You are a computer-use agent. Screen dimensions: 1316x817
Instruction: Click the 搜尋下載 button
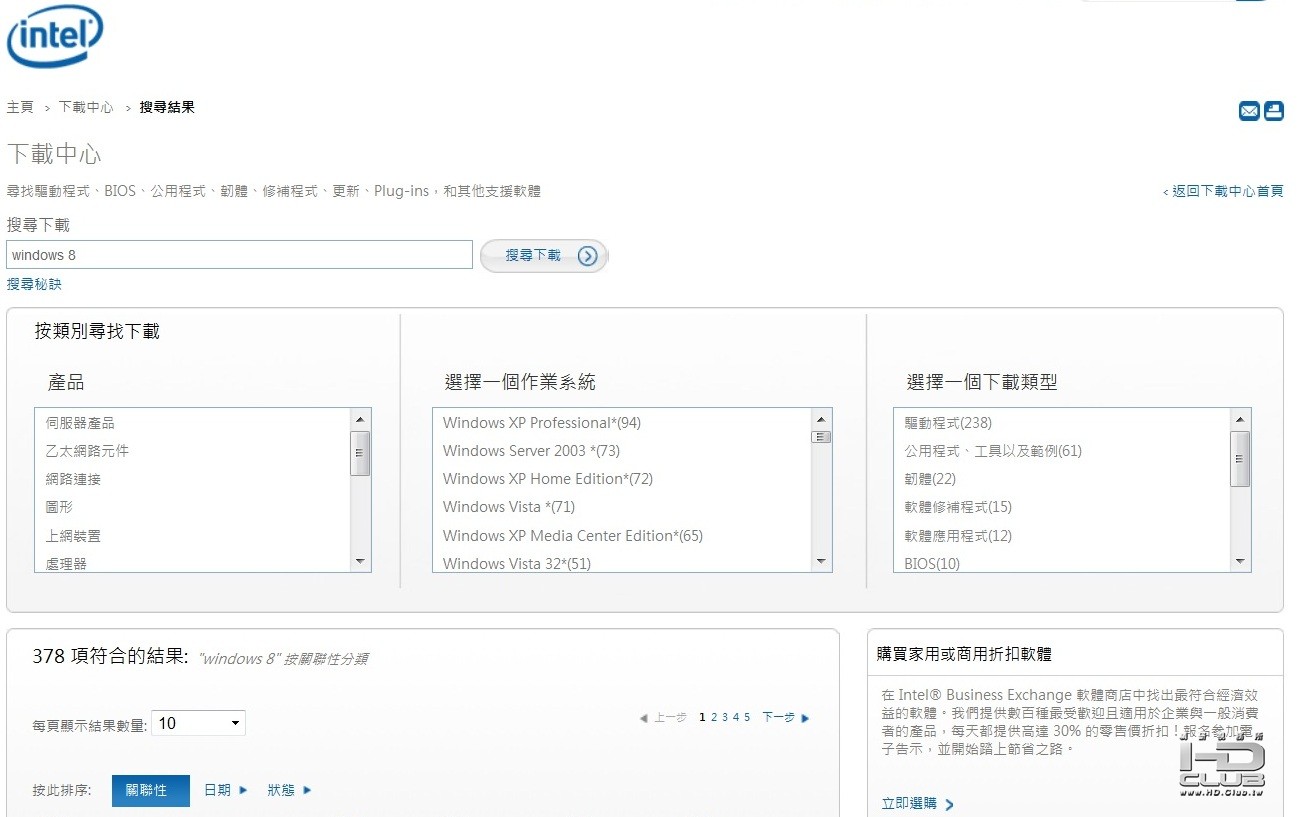tap(544, 256)
